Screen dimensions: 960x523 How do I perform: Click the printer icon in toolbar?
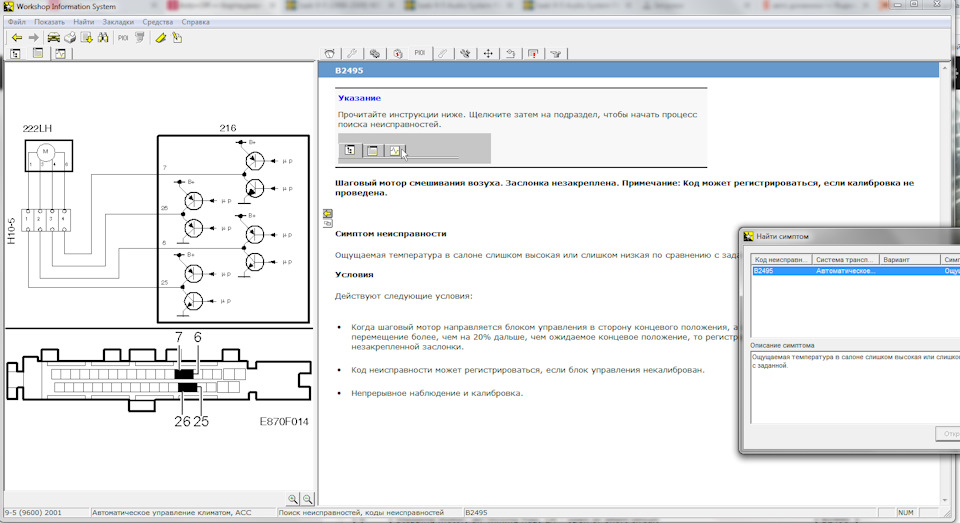[x=70, y=38]
